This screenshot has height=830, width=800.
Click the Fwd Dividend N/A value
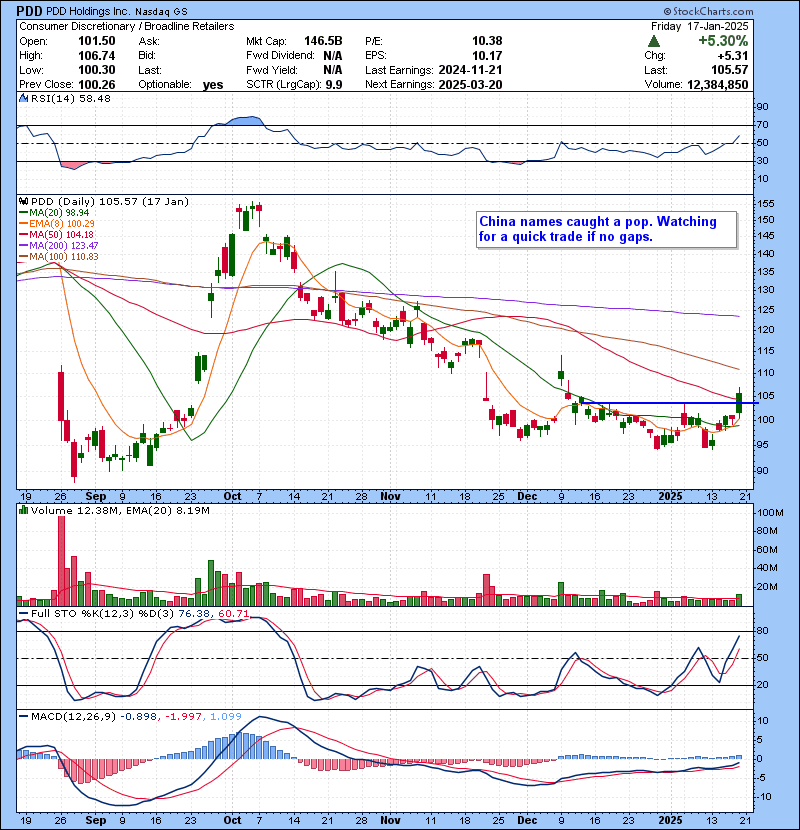[332, 56]
